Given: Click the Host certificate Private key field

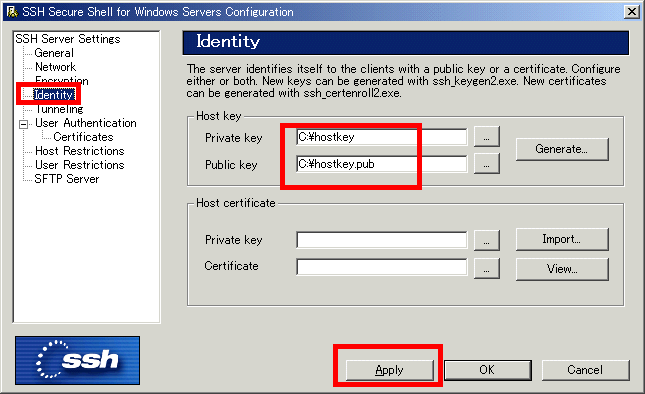Looking at the screenshot, I should coord(381,240).
